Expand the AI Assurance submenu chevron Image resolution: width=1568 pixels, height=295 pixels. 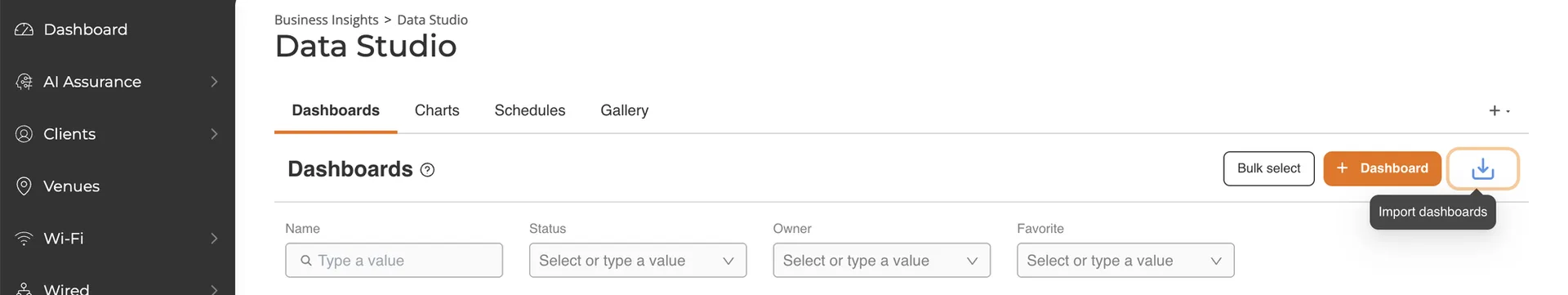(x=214, y=82)
